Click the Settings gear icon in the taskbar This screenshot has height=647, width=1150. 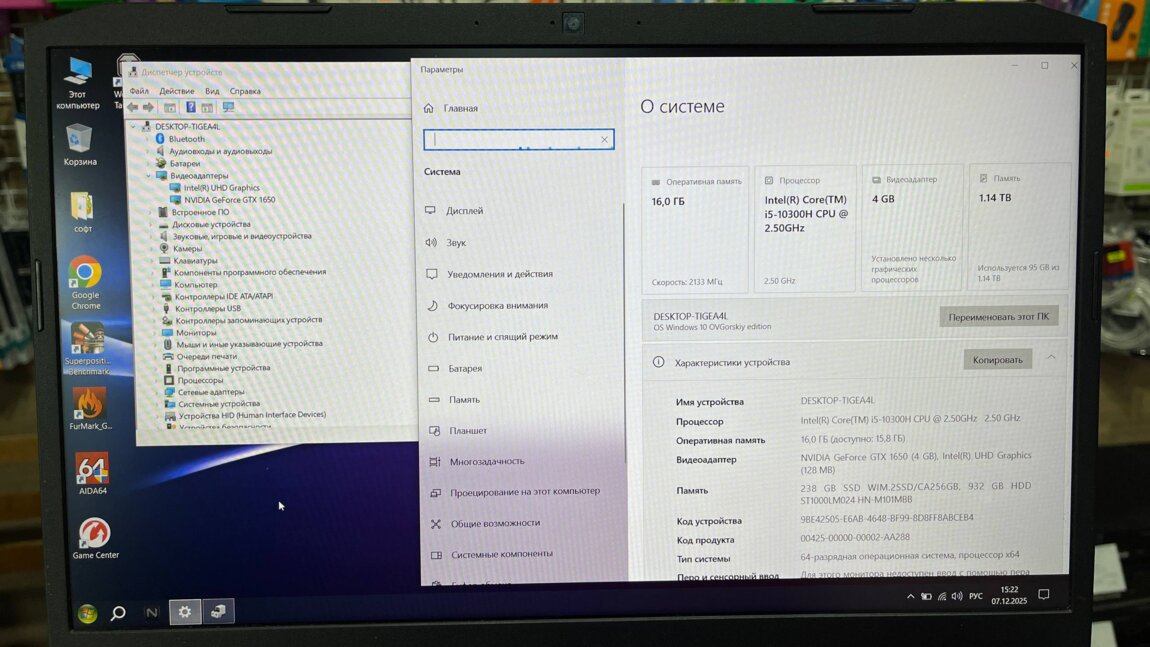[184, 612]
